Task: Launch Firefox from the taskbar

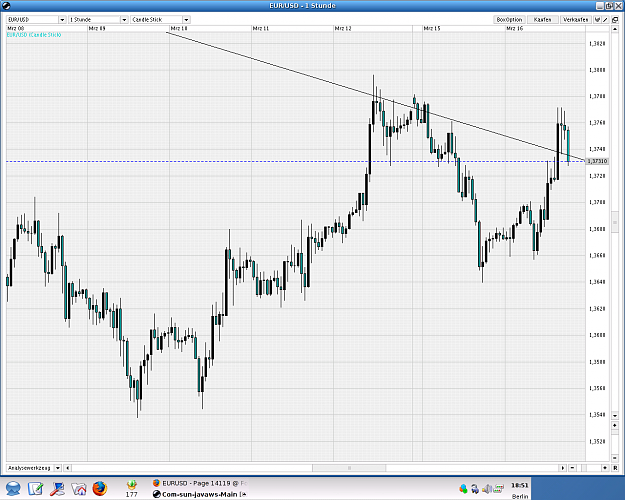Action: pyautogui.click(x=100, y=488)
